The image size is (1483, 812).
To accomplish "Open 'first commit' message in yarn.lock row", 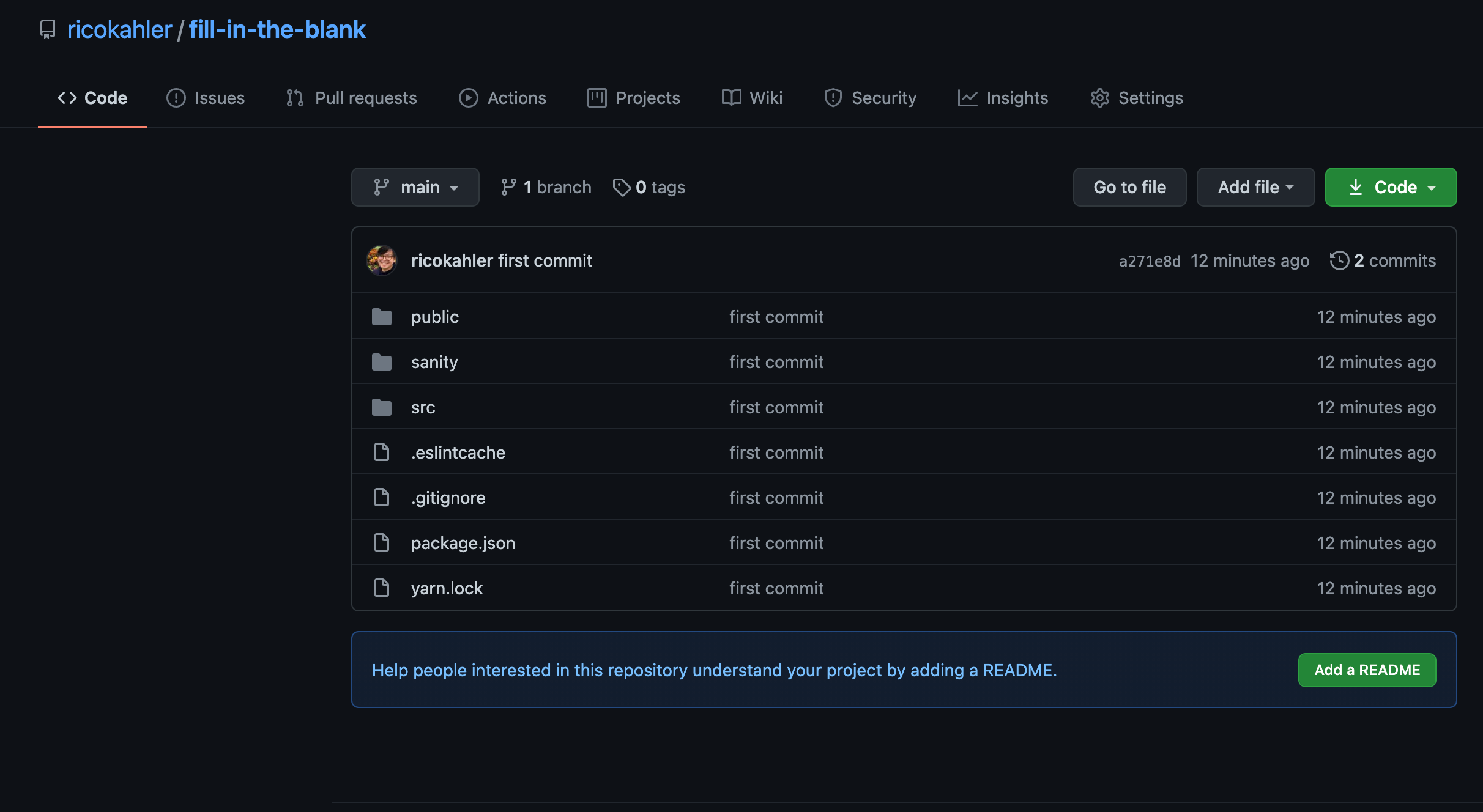I will pos(776,588).
